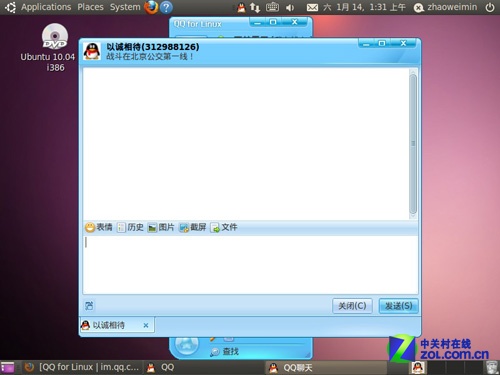Click the 关闭(C) close button
This screenshot has height=375, width=500.
pos(352,306)
